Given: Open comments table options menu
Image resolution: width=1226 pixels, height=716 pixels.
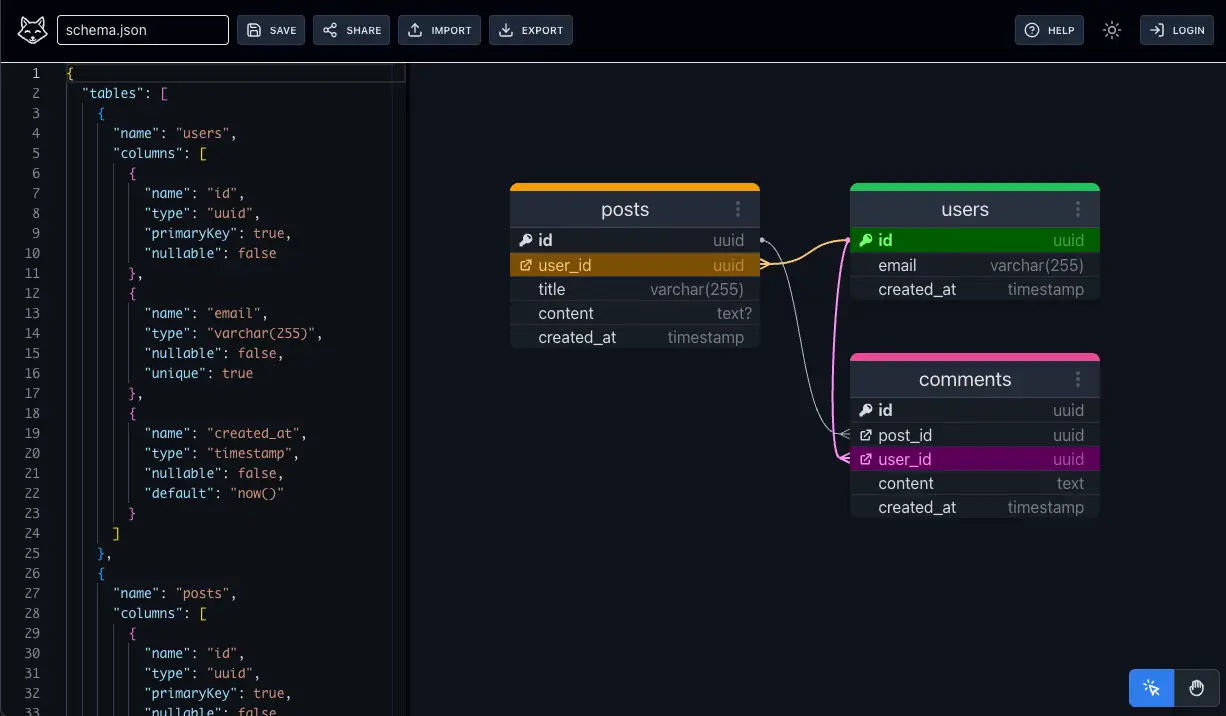Looking at the screenshot, I should point(1078,379).
